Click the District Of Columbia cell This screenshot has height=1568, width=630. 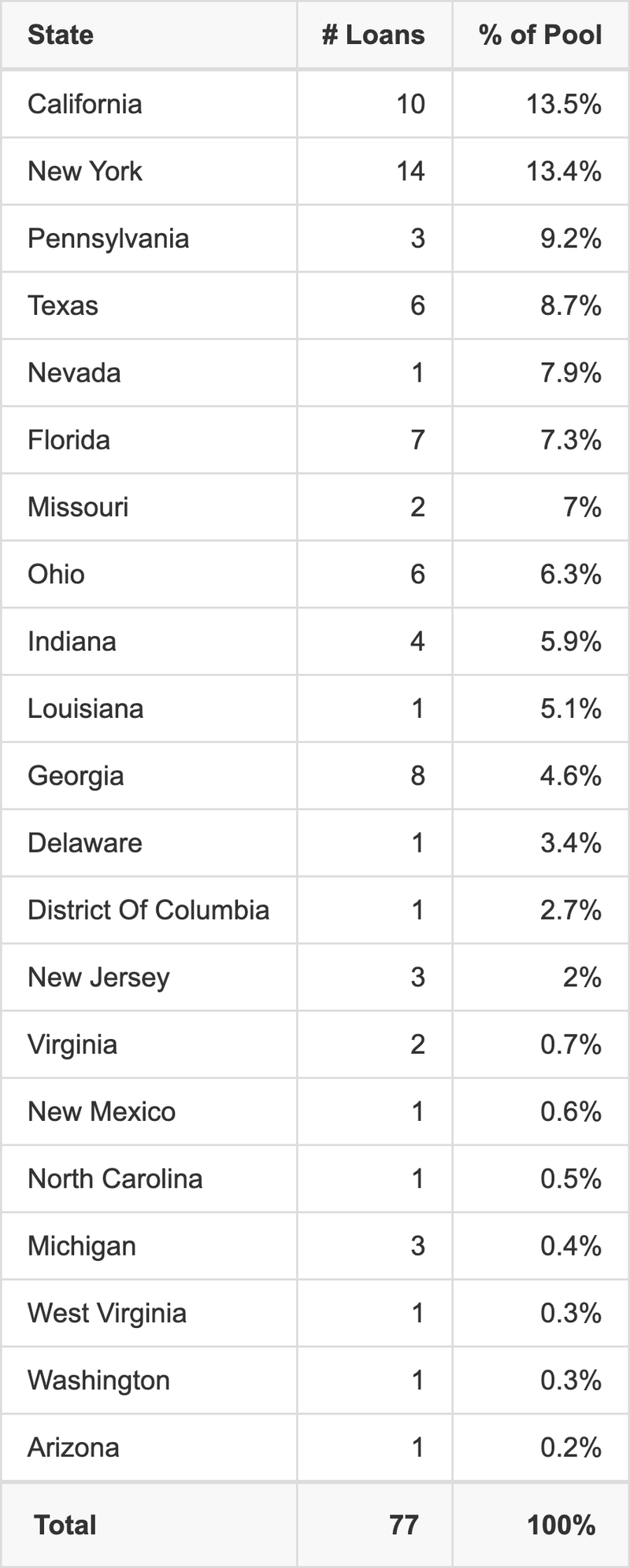tap(148, 910)
